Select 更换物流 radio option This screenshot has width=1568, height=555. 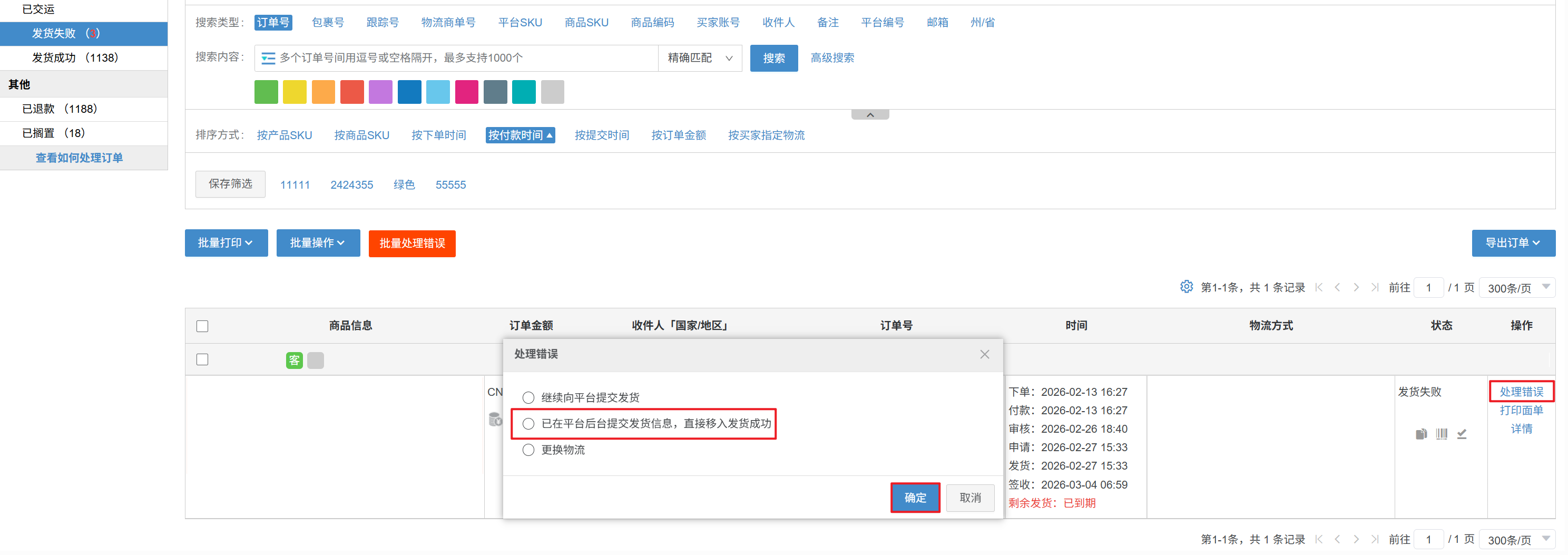pyautogui.click(x=528, y=450)
